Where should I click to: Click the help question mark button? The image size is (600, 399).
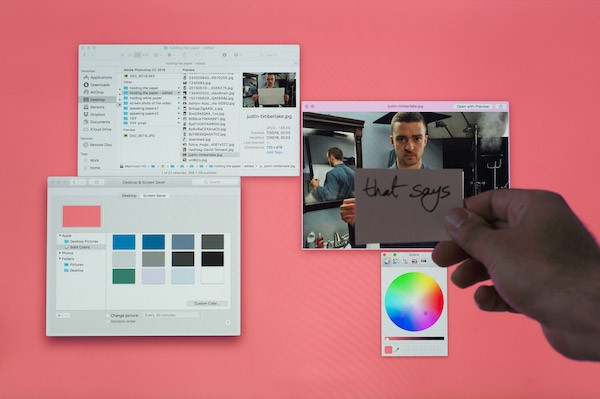click(228, 322)
